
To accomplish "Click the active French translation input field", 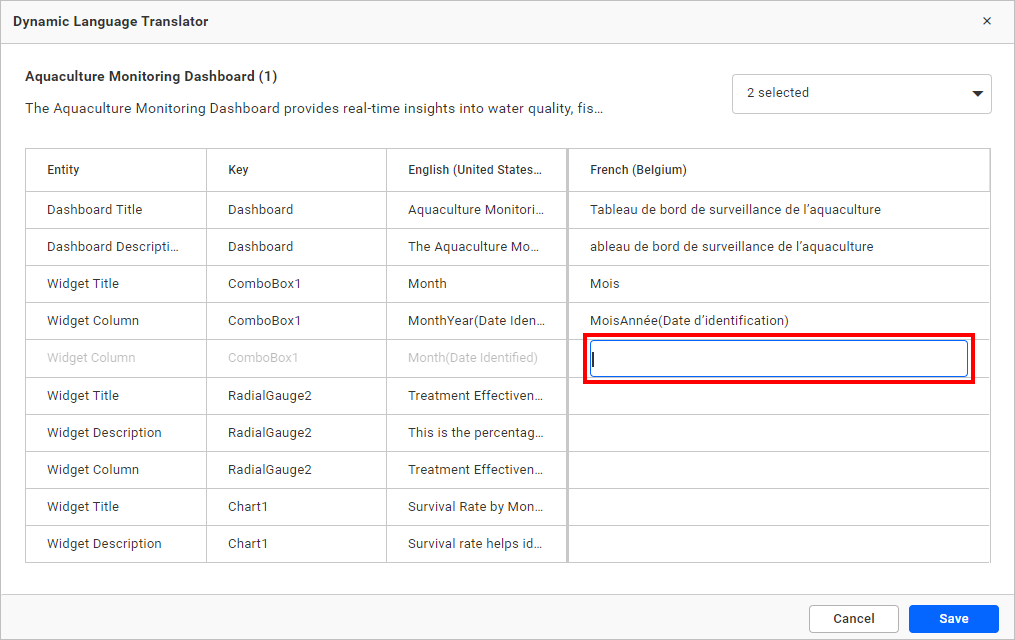I will (778, 359).
